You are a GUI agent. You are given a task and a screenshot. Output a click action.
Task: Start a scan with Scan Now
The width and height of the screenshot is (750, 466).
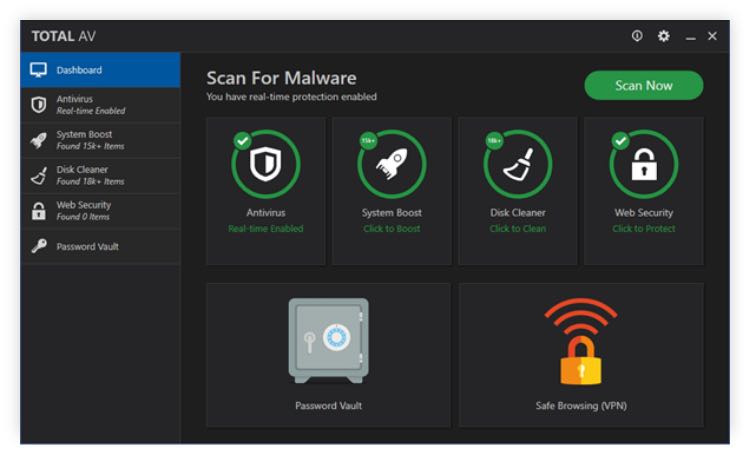click(644, 86)
